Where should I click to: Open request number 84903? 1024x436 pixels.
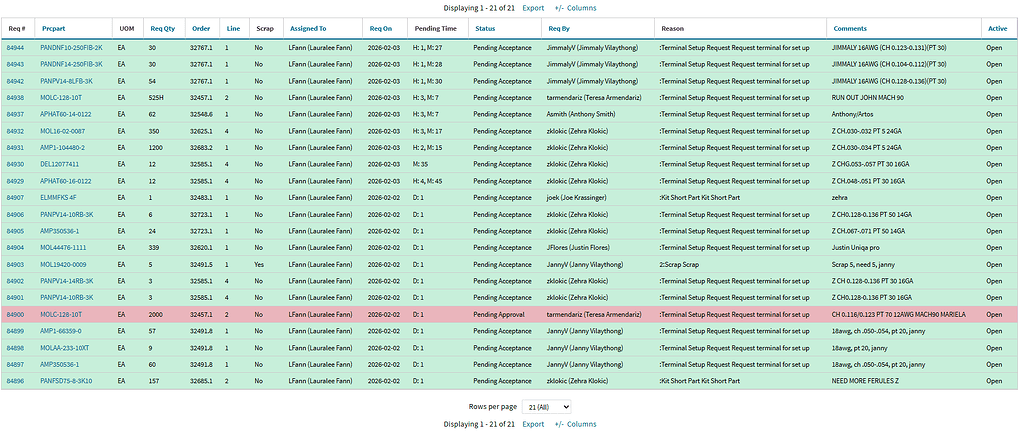tap(16, 264)
